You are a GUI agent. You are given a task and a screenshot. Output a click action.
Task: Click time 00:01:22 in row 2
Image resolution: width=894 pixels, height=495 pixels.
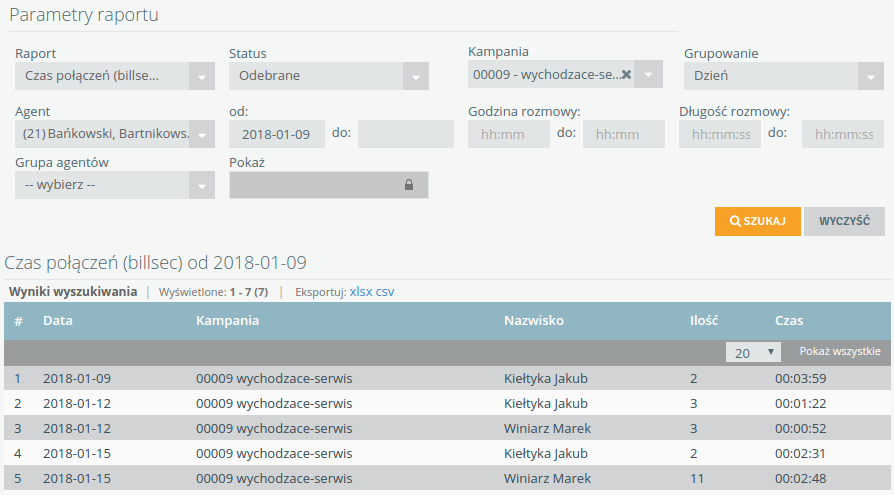800,403
